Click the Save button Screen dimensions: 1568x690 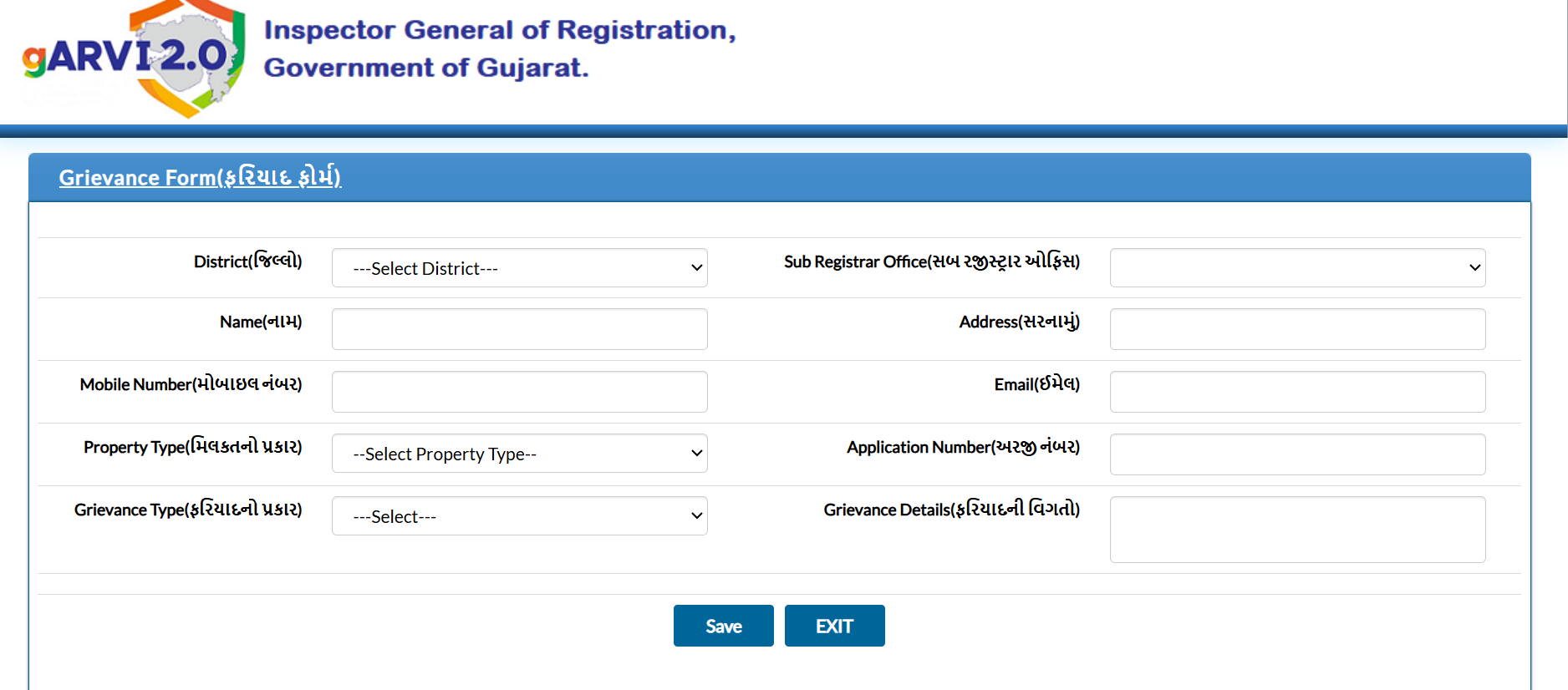point(724,626)
